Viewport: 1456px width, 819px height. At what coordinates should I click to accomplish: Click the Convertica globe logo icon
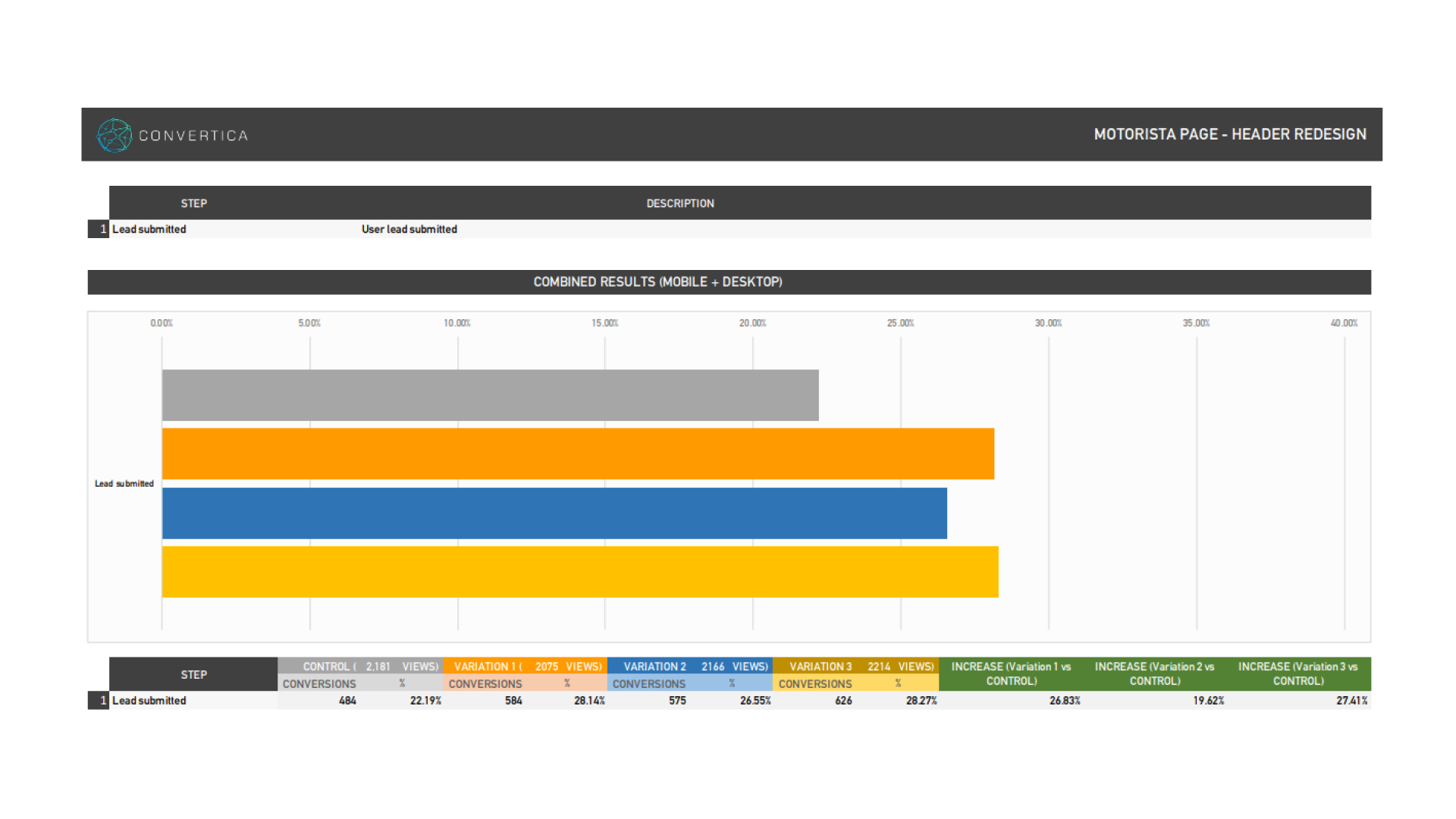pyautogui.click(x=115, y=135)
